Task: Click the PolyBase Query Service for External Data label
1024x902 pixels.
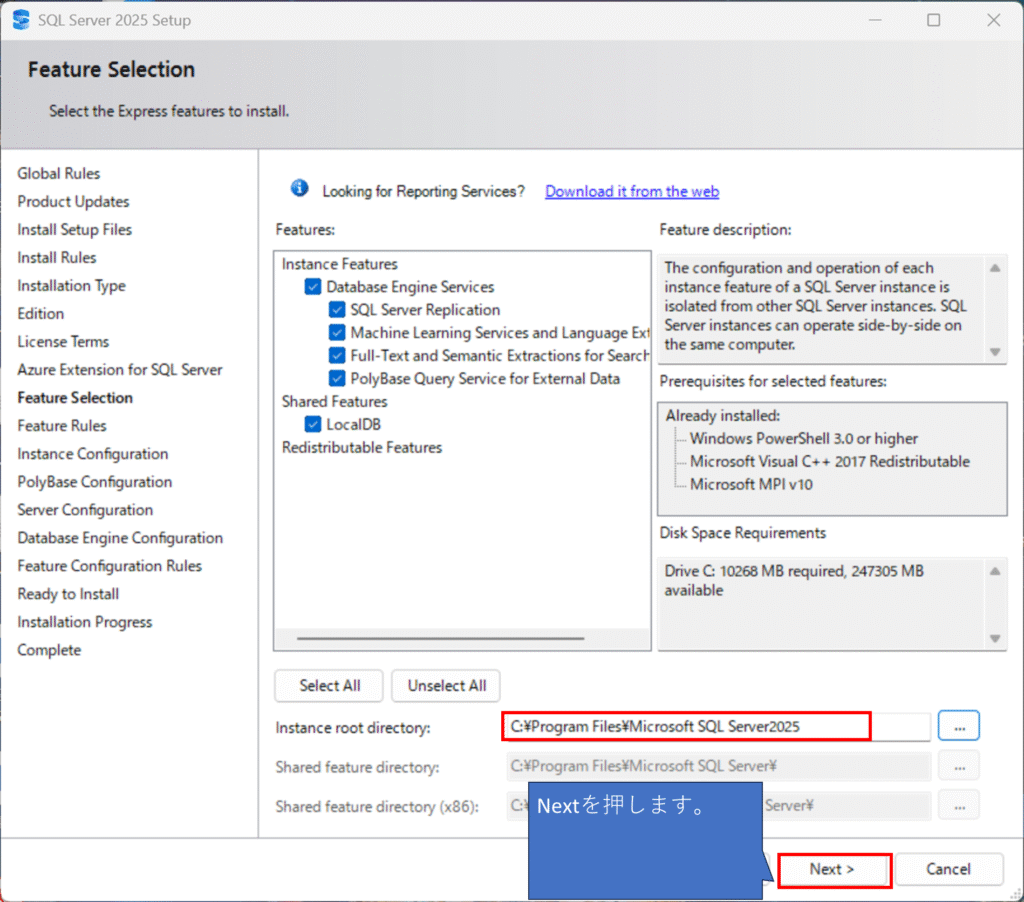Action: click(485, 379)
